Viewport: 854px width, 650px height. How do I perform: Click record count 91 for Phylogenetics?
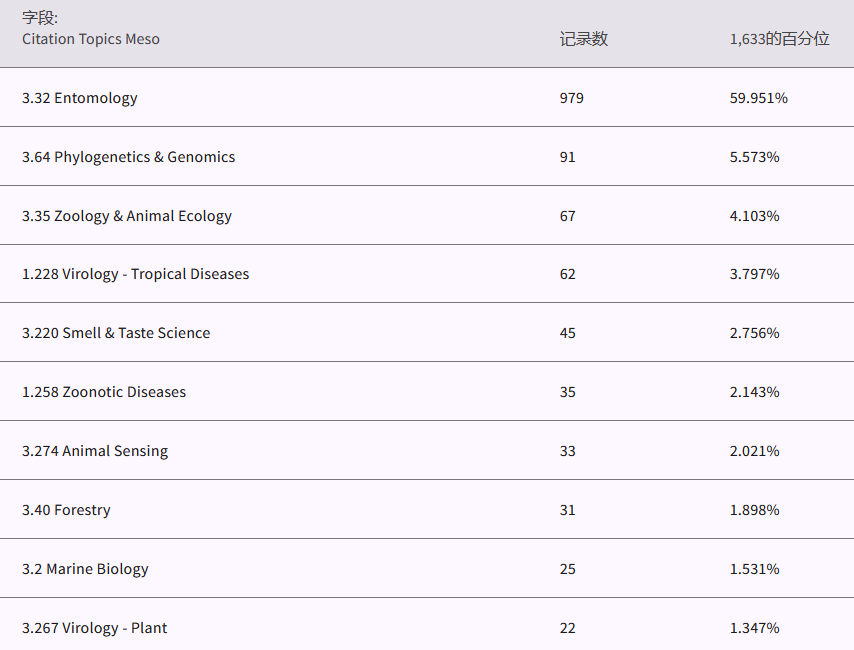[x=568, y=157]
